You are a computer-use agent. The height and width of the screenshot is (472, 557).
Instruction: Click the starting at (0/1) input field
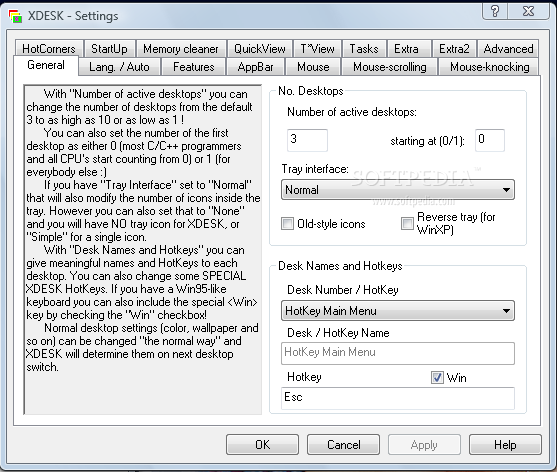click(490, 140)
